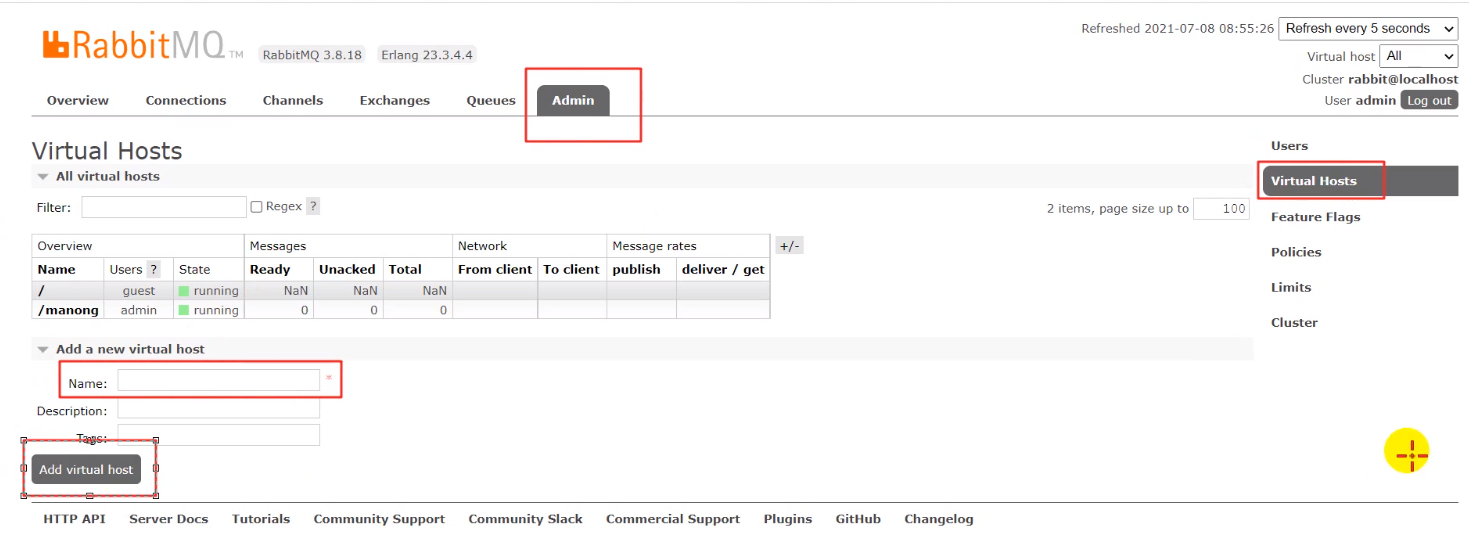Click the Erlang 23.3.4.4 version label
Image resolution: width=1469 pixels, height=552 pixels.
pyautogui.click(x=427, y=55)
